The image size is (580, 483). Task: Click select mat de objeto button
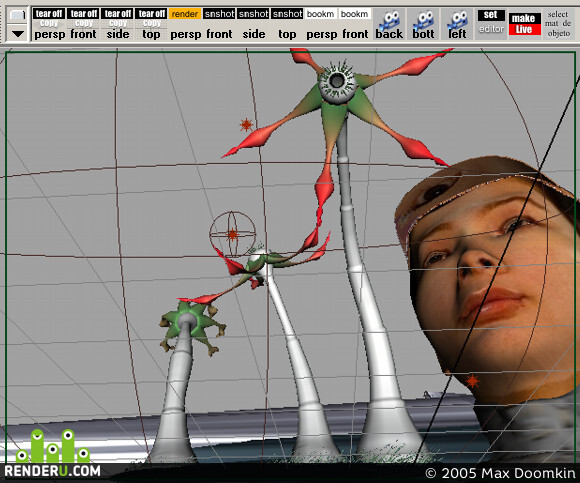click(x=559, y=24)
